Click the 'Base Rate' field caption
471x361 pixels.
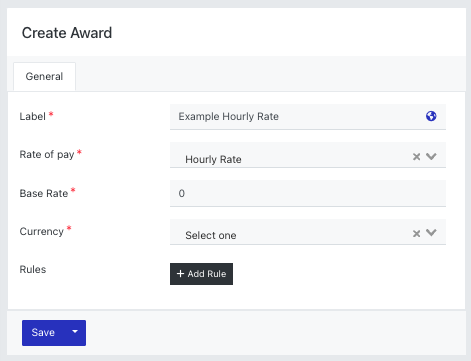coord(44,193)
